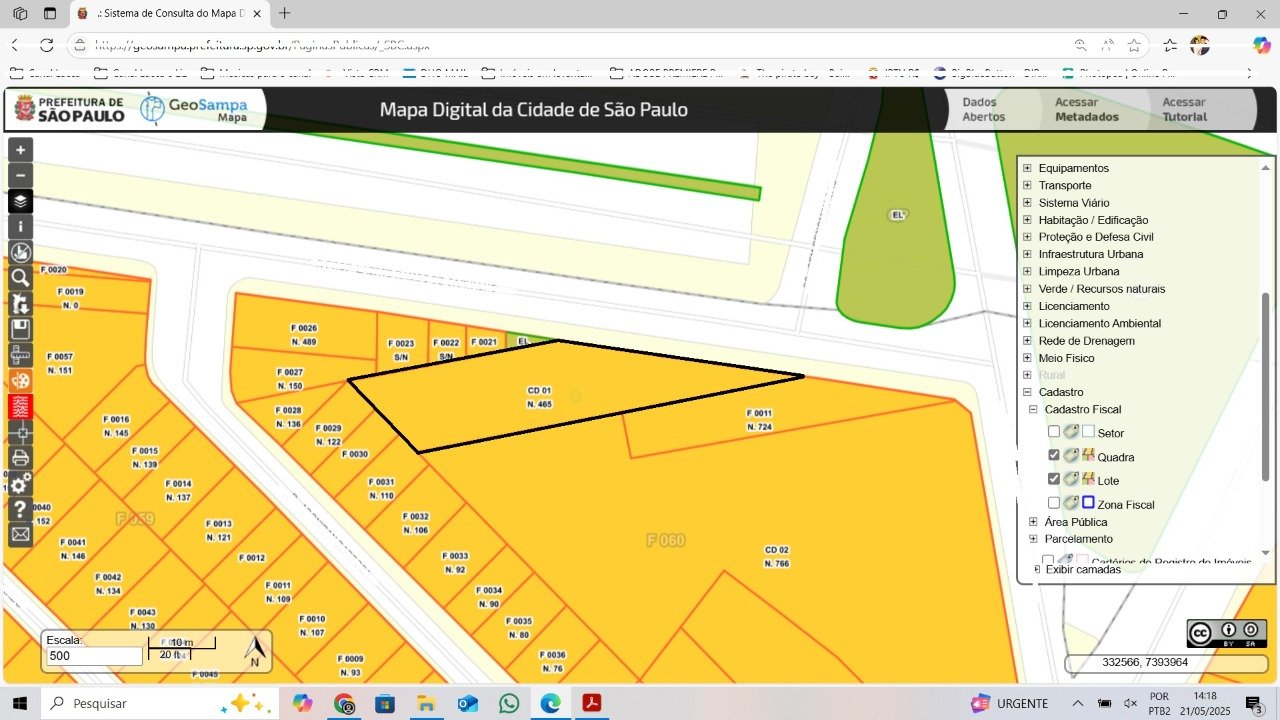Open the map search magnifier tool
Image resolution: width=1280 pixels, height=720 pixels.
(x=20, y=278)
